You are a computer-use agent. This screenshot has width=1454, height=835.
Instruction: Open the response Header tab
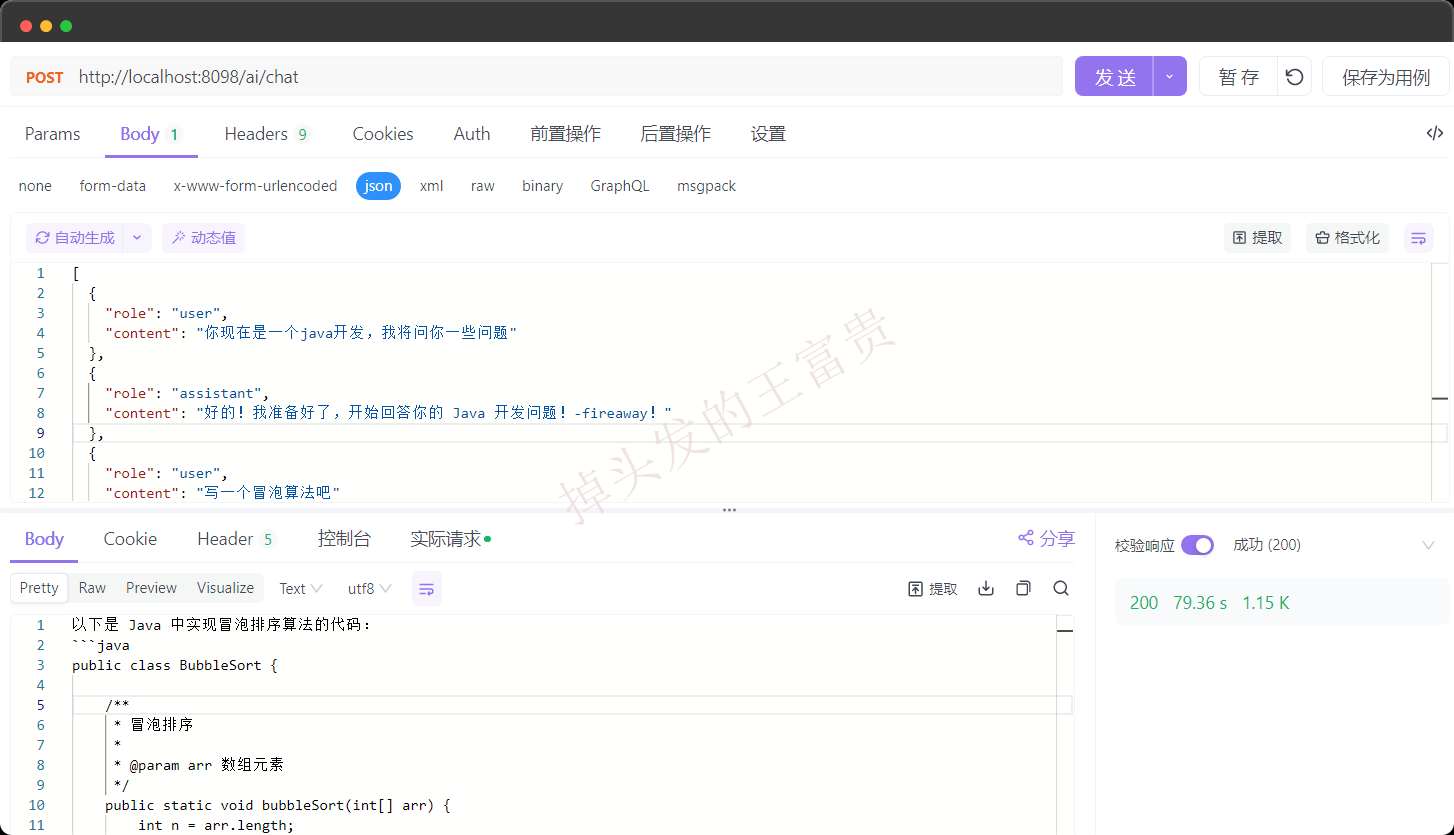(236, 539)
